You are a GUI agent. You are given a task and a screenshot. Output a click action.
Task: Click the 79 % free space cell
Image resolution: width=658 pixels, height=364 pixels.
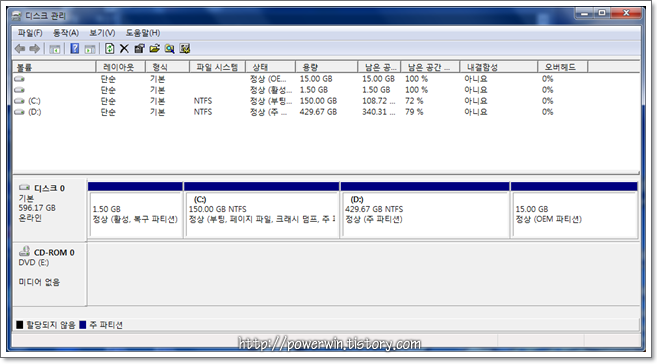(x=414, y=112)
